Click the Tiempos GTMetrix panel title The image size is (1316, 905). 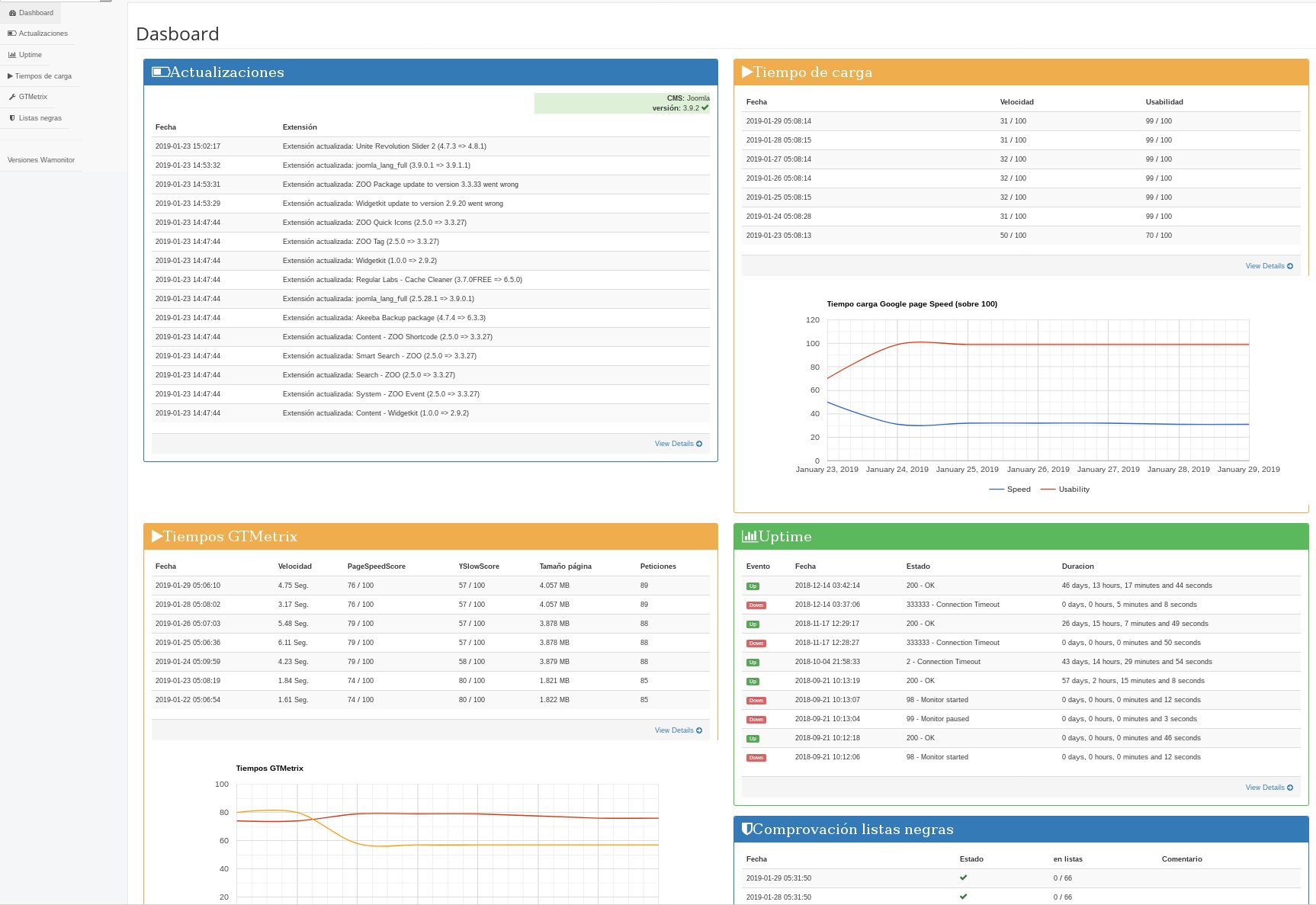(230, 537)
